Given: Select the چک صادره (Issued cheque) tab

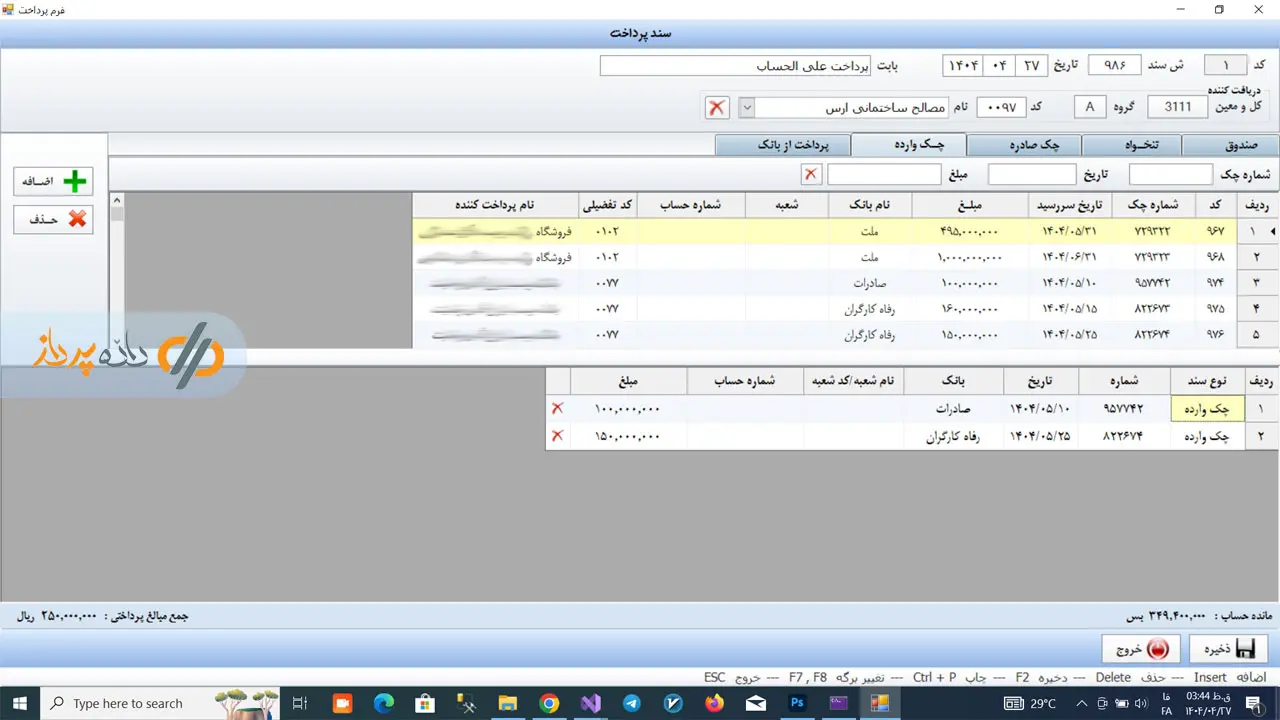Looking at the screenshot, I should point(1024,145).
